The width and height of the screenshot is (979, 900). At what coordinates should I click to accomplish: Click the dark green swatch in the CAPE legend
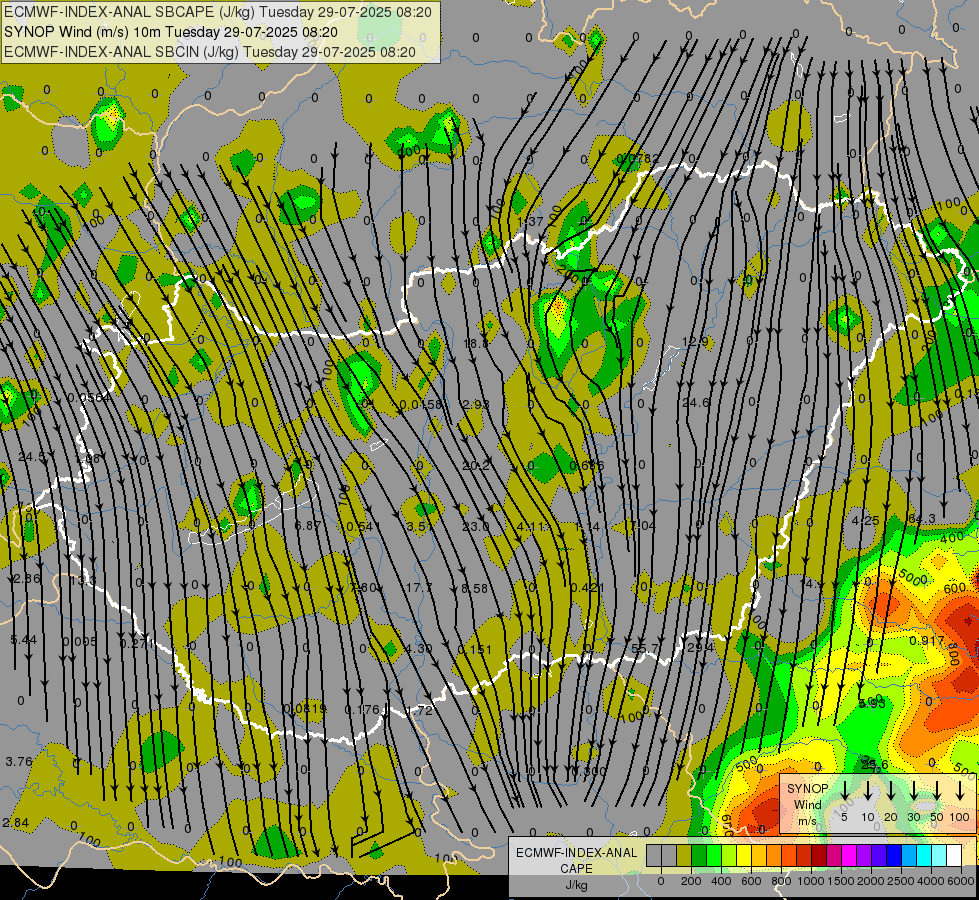coord(699,855)
